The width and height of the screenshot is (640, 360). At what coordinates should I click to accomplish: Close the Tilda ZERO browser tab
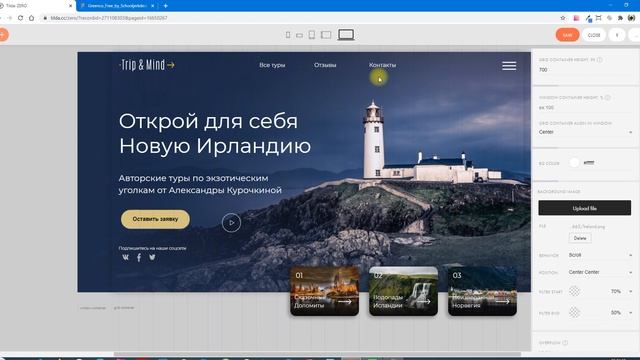click(x=70, y=6)
